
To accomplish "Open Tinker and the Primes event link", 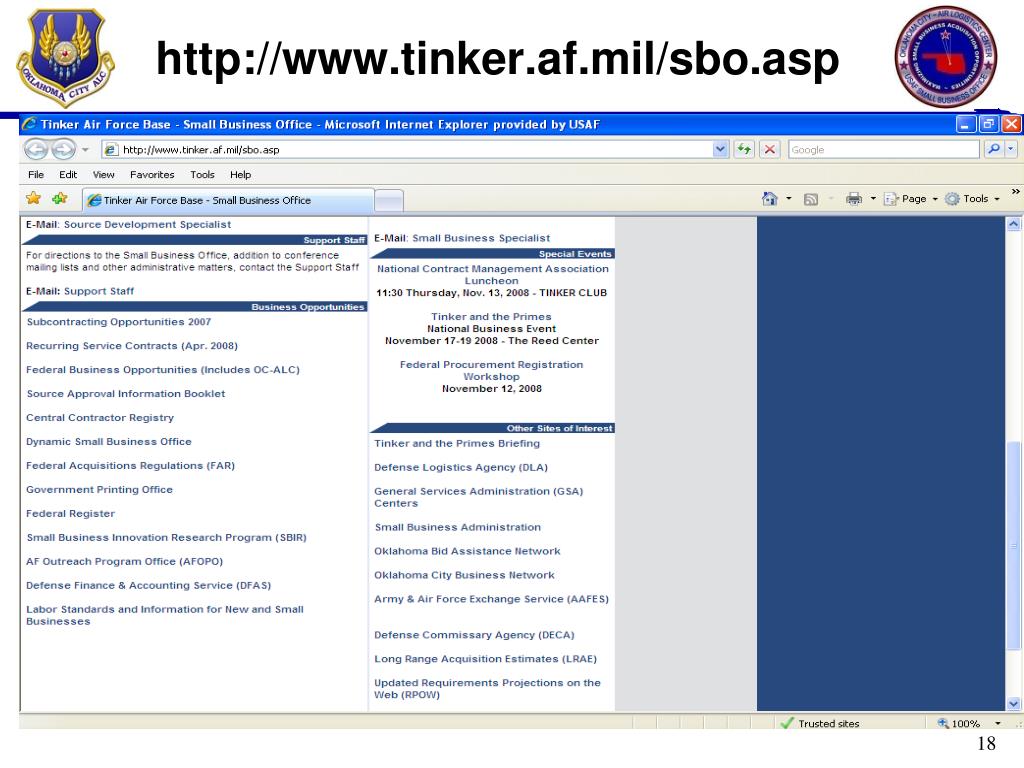I will pos(491,317).
